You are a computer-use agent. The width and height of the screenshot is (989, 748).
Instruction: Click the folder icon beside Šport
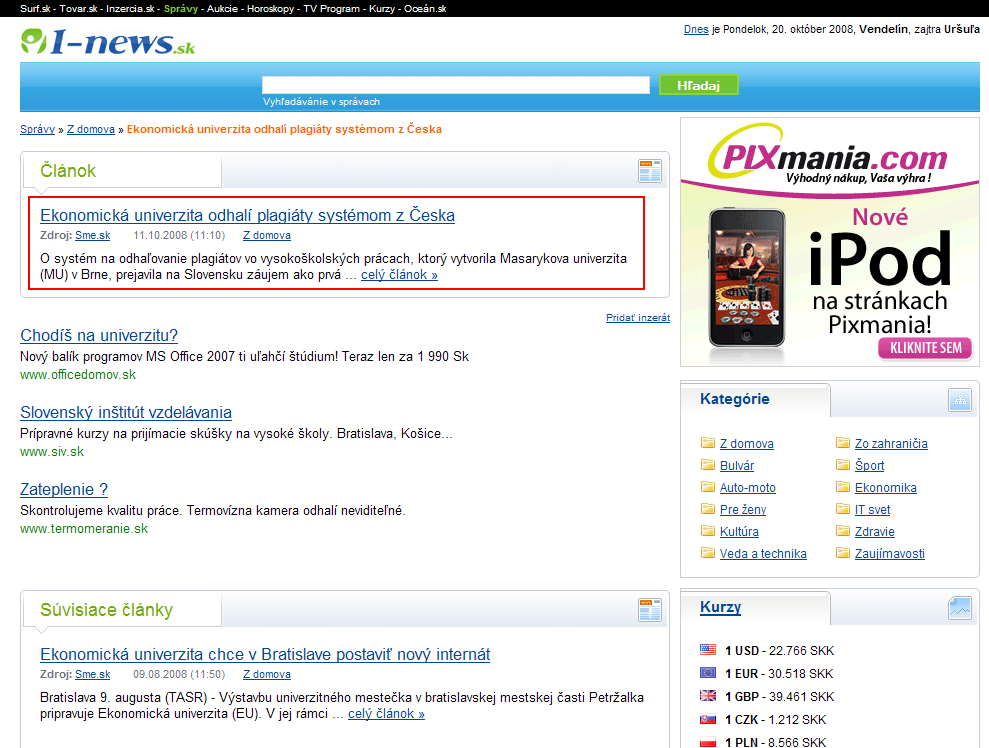(x=843, y=465)
